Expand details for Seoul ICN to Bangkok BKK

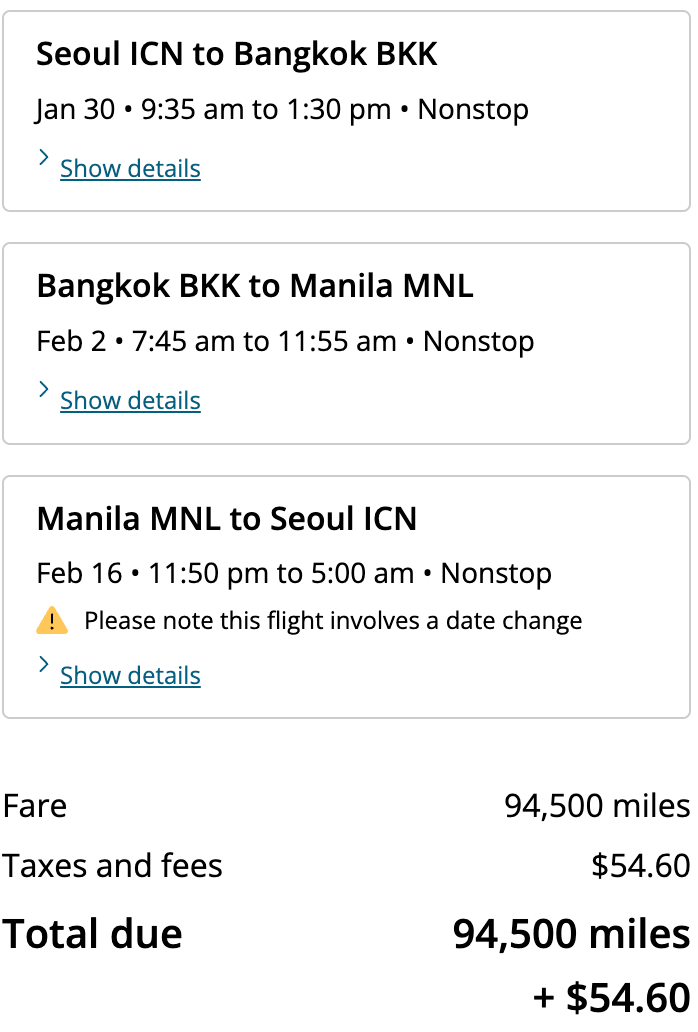(130, 168)
